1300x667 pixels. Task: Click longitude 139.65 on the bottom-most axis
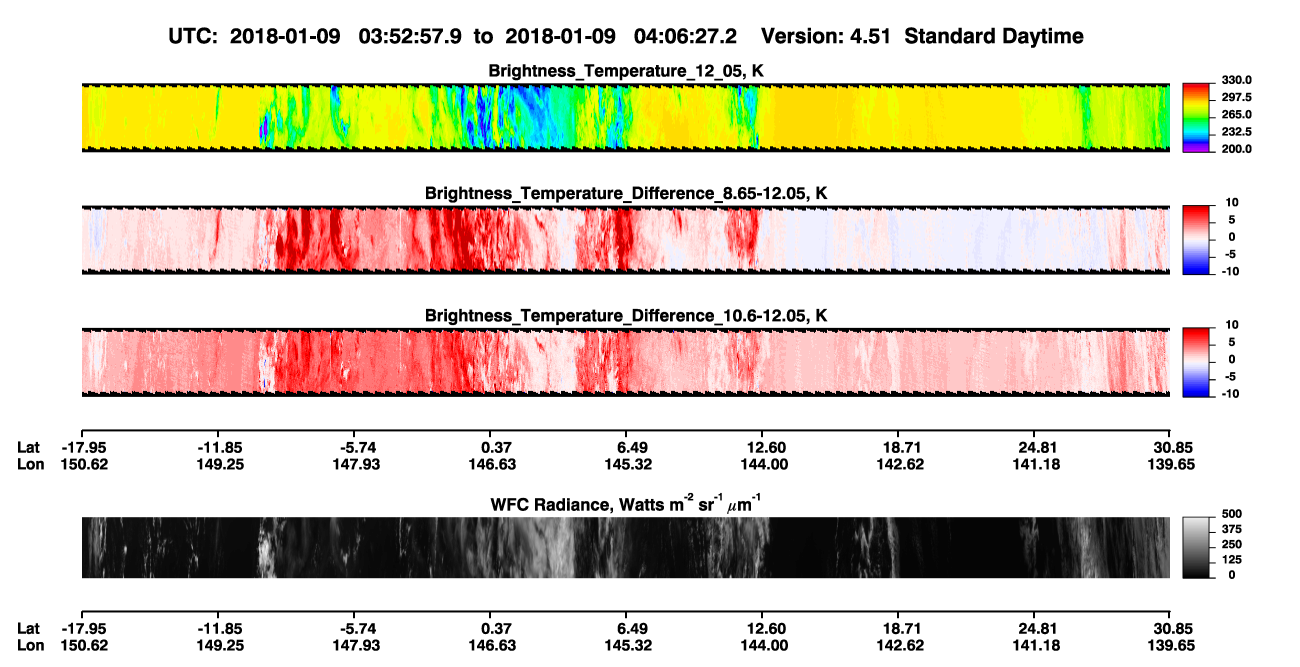(x=1170, y=646)
